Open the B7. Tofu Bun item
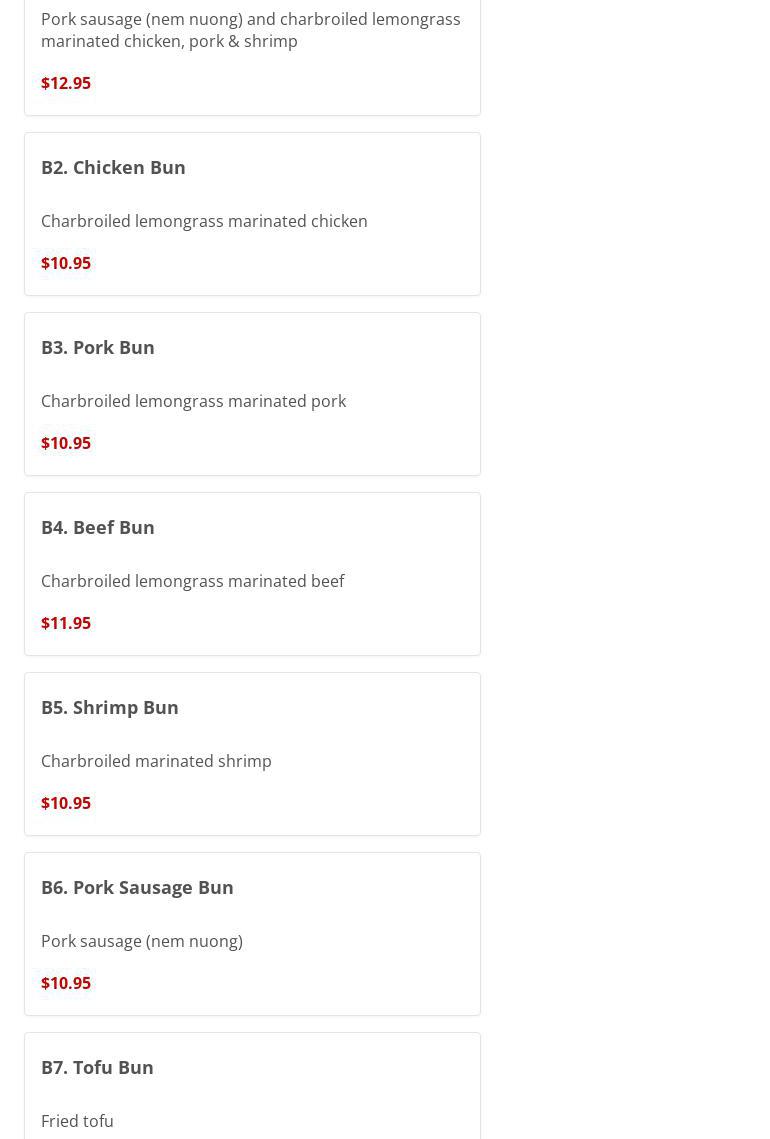Image resolution: width=770 pixels, height=1139 pixels. pos(97,1067)
